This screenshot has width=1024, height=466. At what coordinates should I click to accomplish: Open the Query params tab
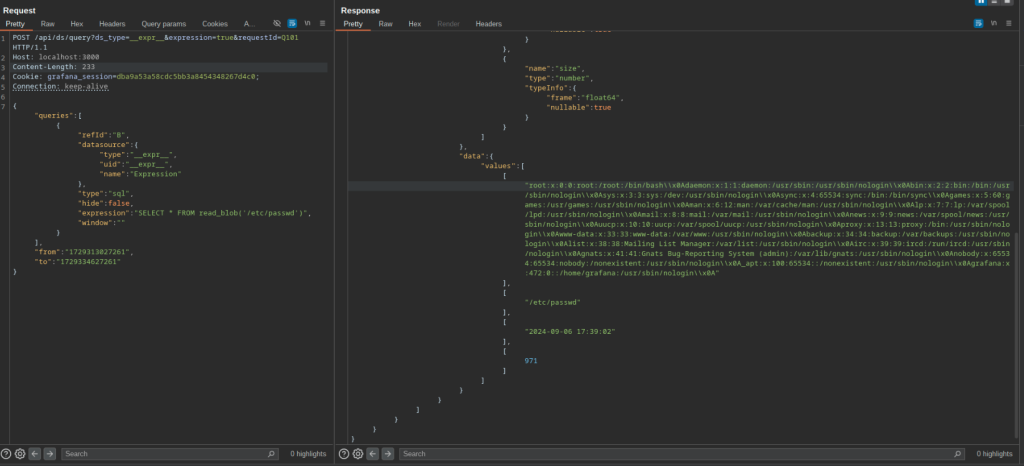[x=164, y=24]
